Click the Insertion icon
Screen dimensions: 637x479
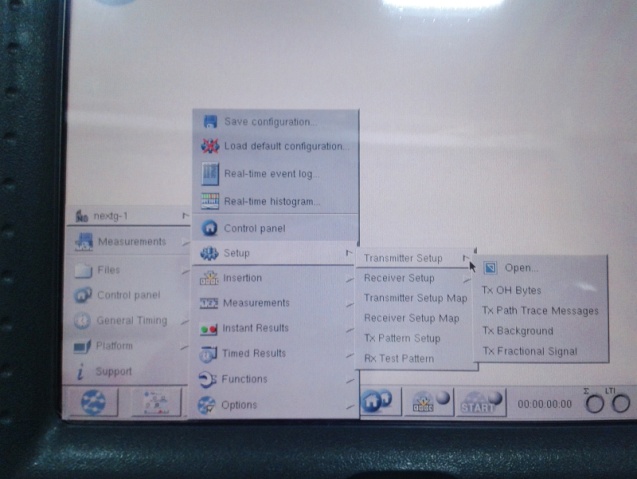tap(209, 278)
